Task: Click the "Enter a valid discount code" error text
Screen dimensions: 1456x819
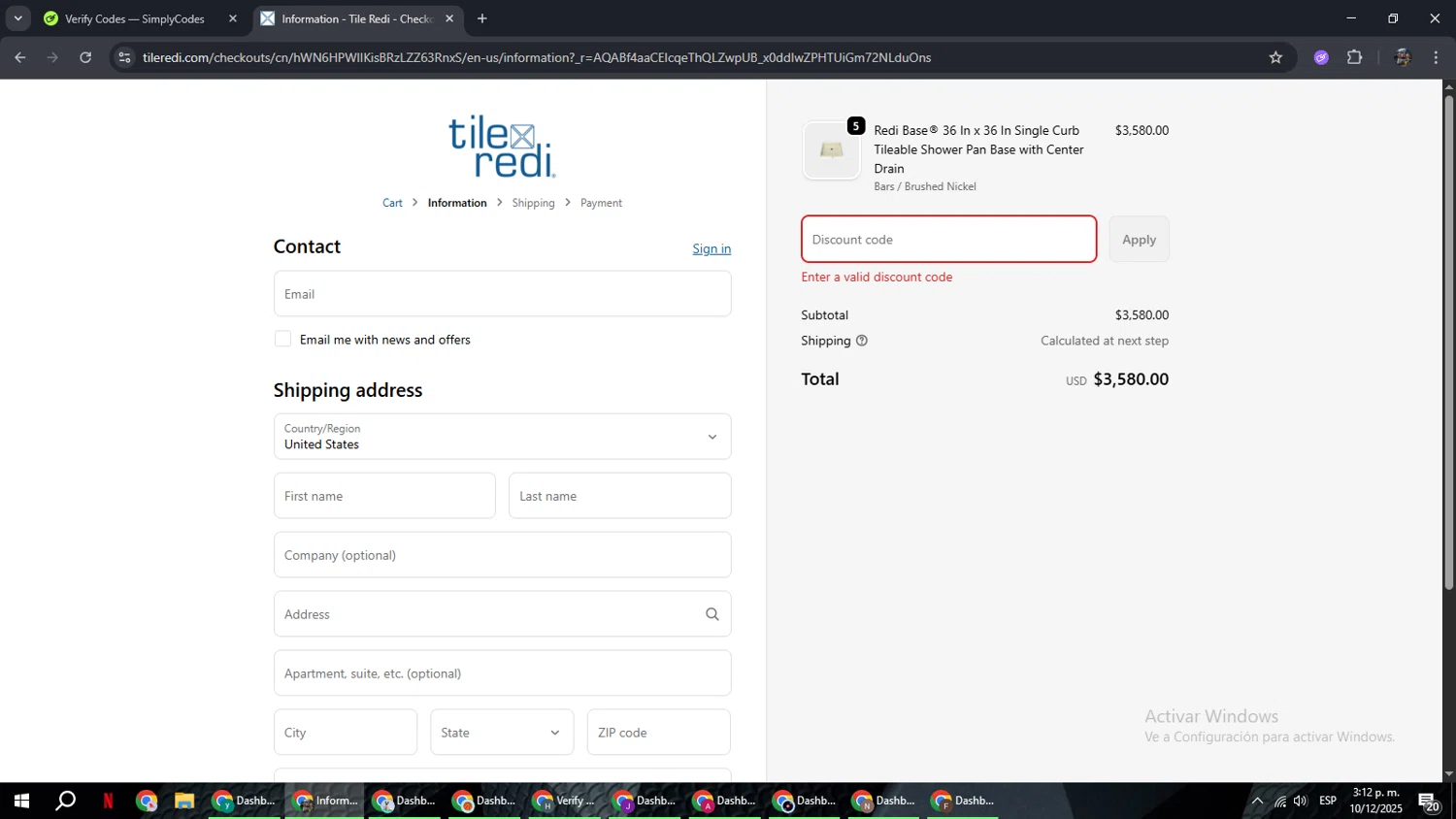Action: click(877, 277)
